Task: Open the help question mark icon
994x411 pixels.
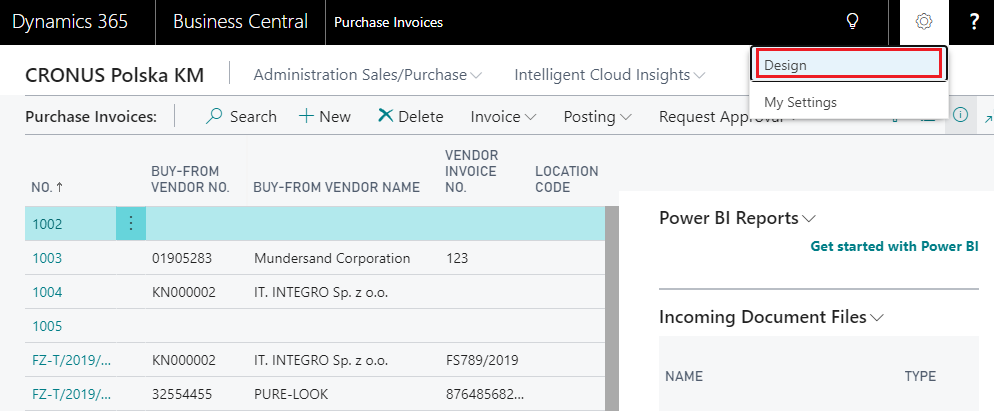Action: point(975,22)
